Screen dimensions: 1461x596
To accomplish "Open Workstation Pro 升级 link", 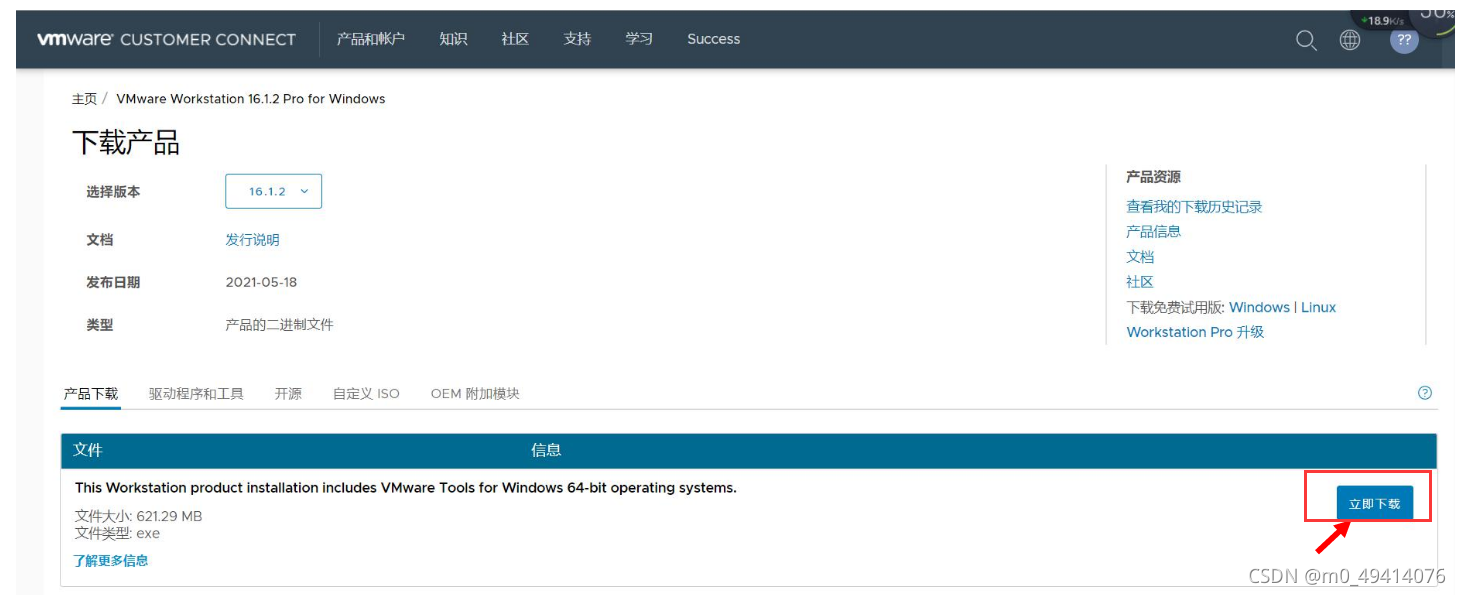I will (1195, 332).
